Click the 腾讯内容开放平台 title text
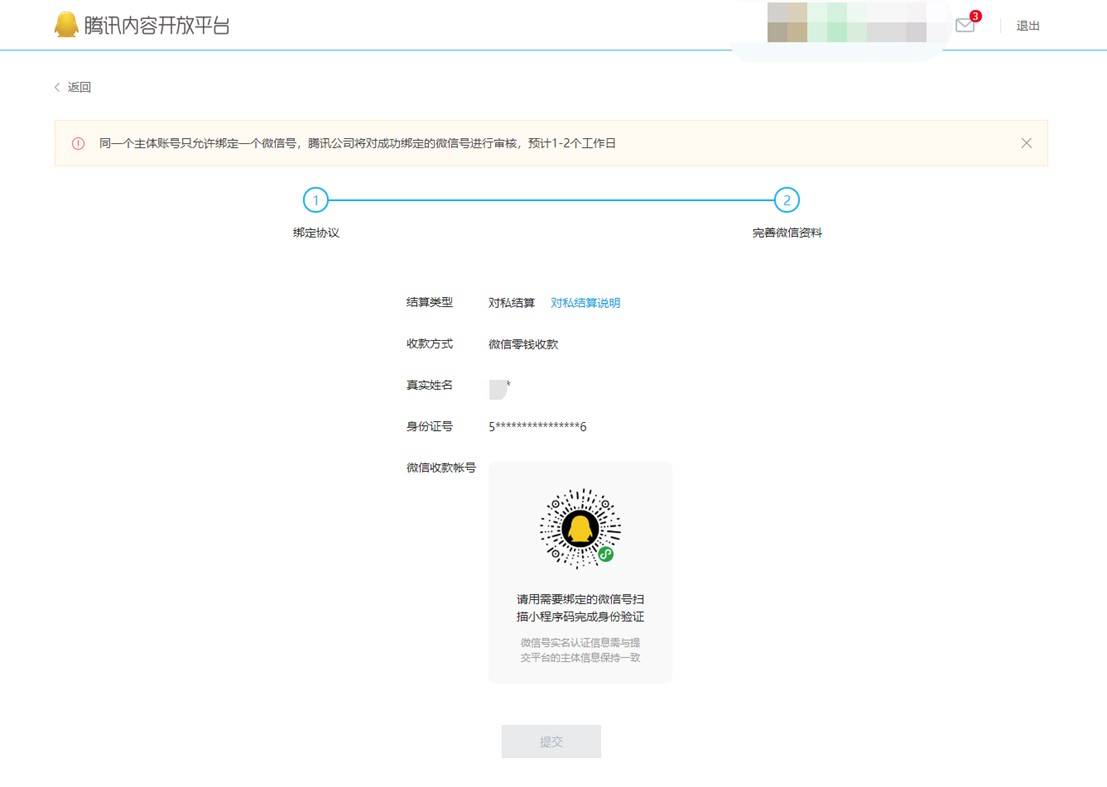The height and width of the screenshot is (787, 1107). [157, 25]
